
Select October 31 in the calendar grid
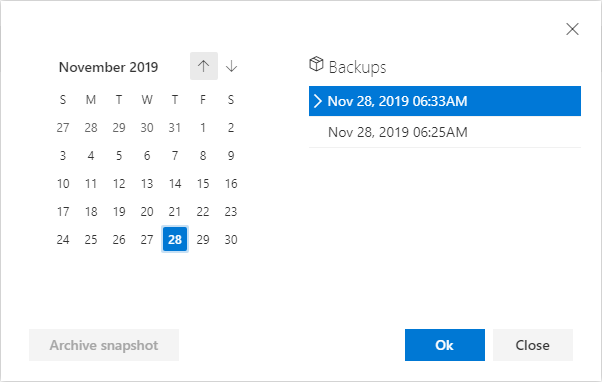click(x=175, y=127)
